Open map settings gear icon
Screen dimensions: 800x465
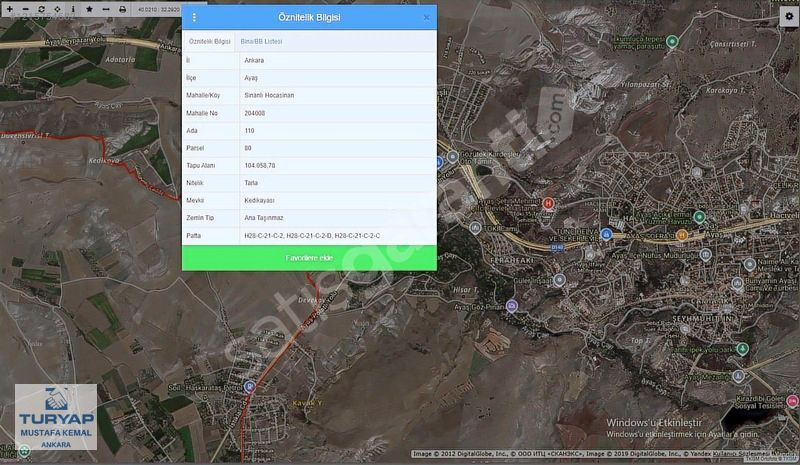coord(788,17)
